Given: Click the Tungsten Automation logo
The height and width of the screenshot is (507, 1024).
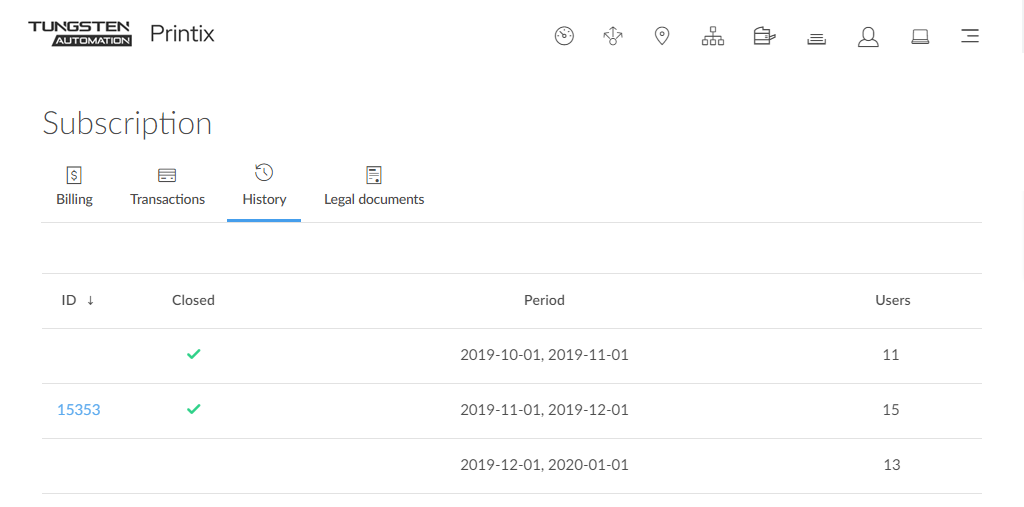Looking at the screenshot, I should (80, 34).
